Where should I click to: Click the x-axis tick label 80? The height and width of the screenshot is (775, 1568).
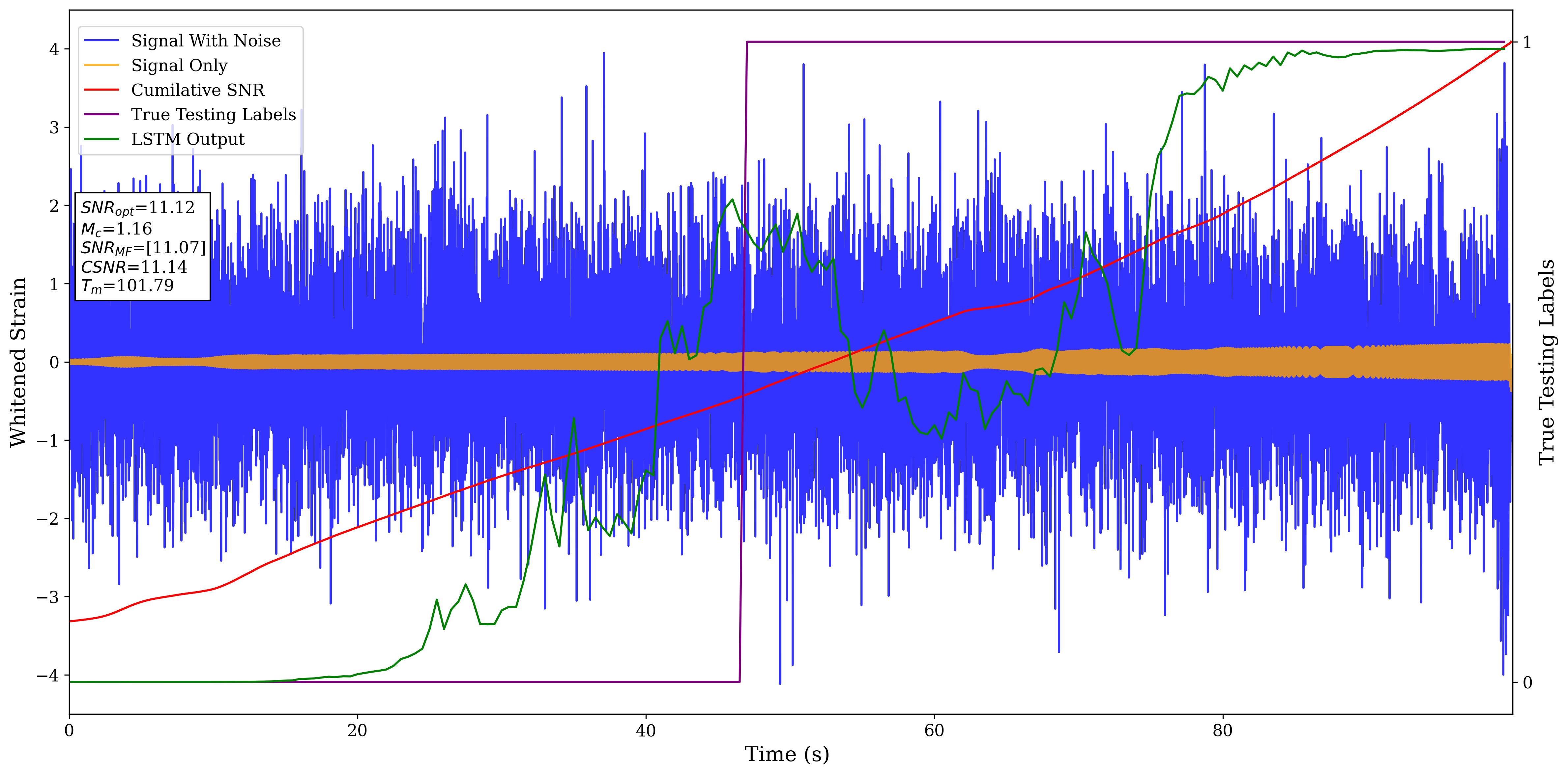(1222, 731)
